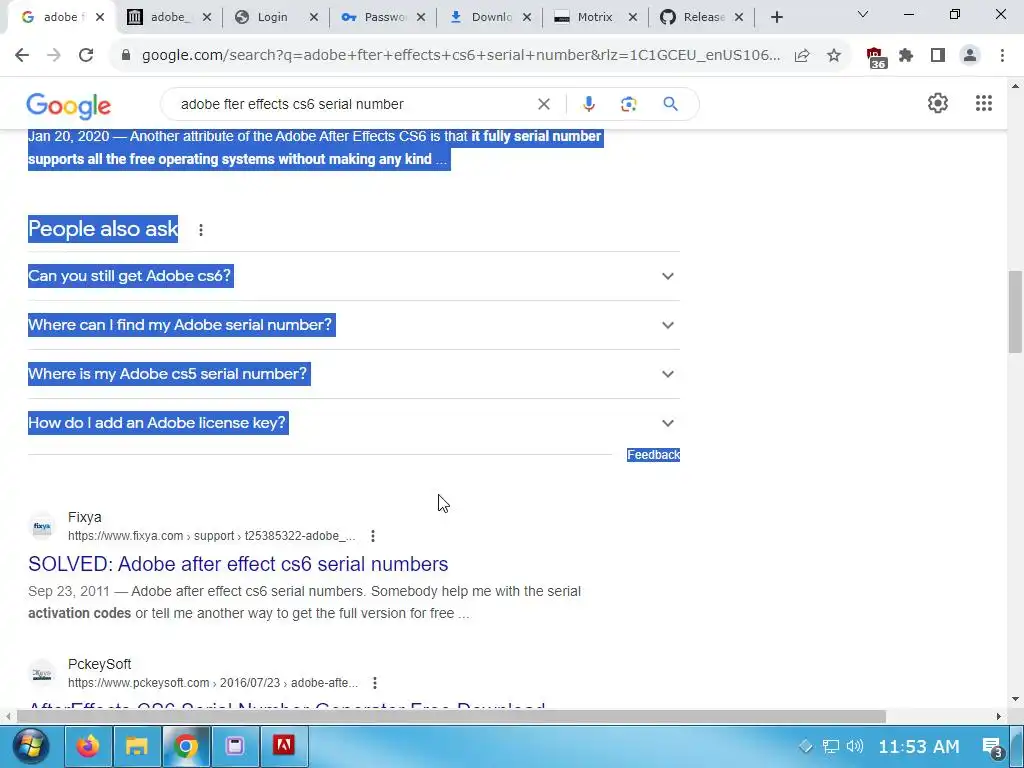Click the forward navigation arrow
The height and width of the screenshot is (768, 1024).
click(x=54, y=56)
